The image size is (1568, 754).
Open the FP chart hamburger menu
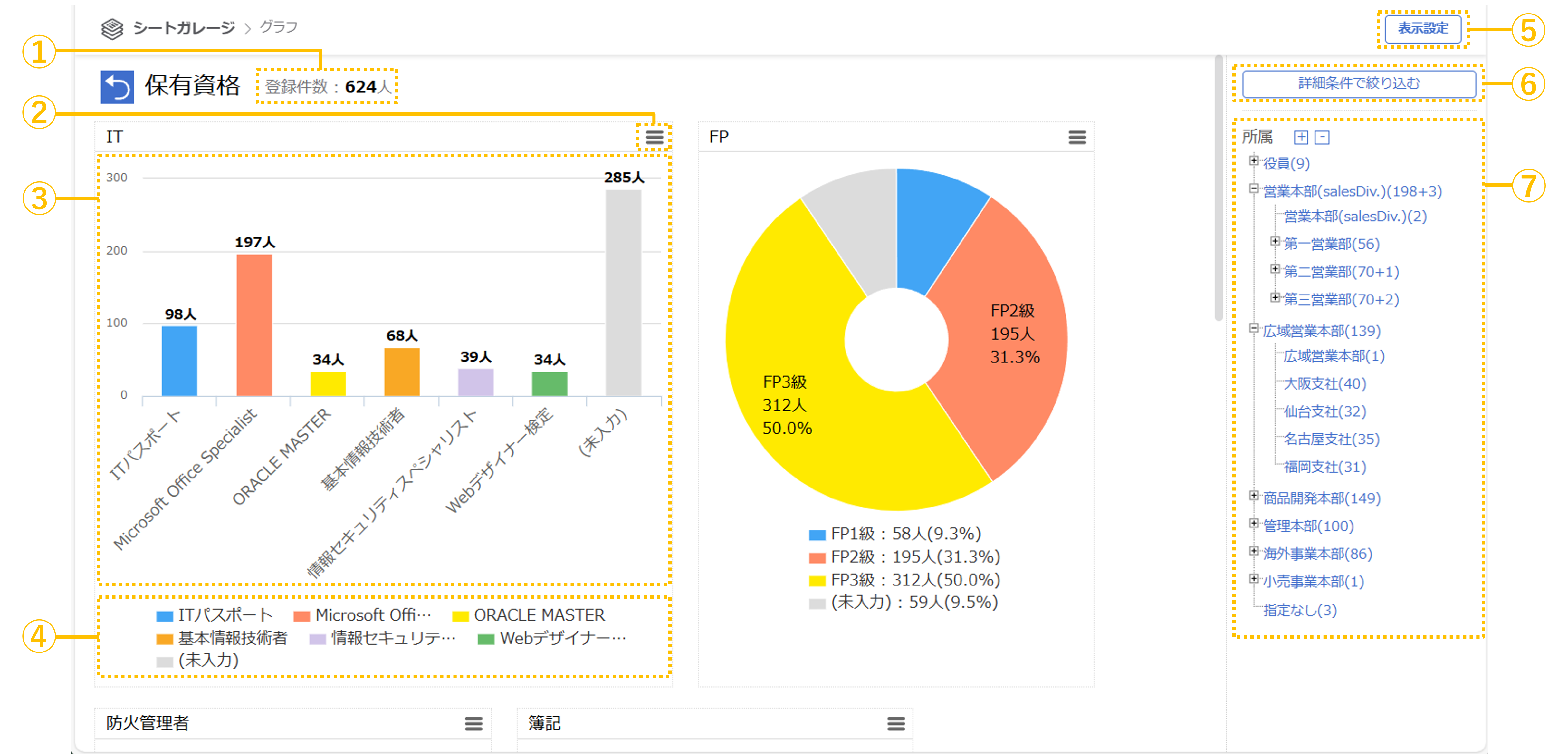coord(1077,138)
